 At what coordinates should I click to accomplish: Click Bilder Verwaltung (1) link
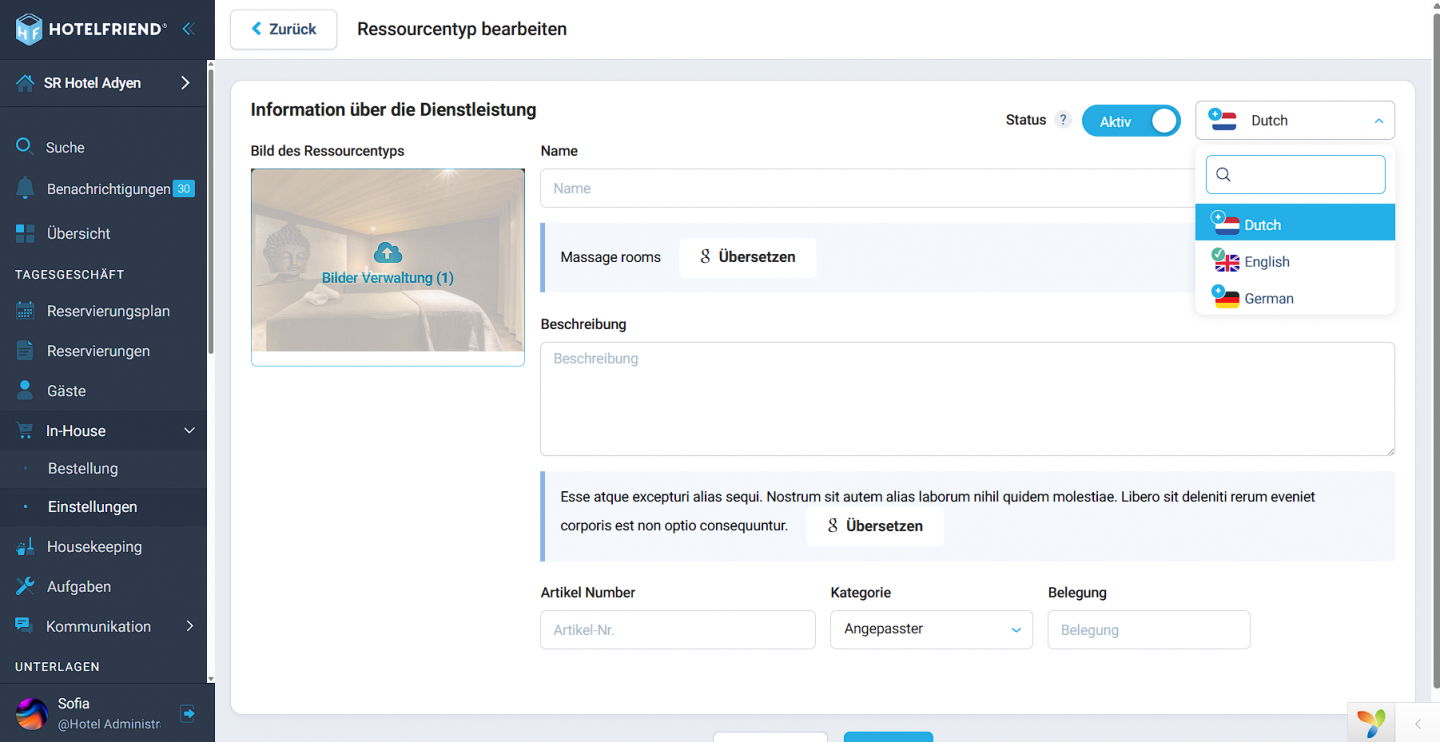(x=388, y=278)
